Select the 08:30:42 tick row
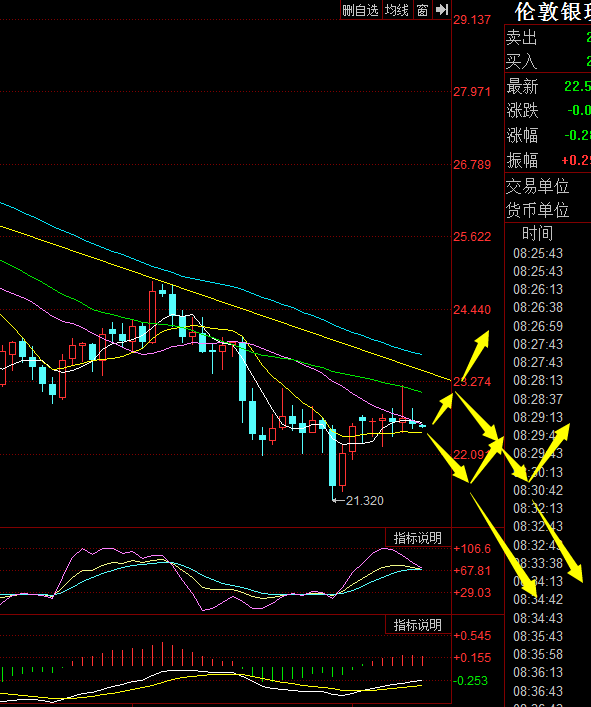This screenshot has height=707, width=591. (x=538, y=491)
